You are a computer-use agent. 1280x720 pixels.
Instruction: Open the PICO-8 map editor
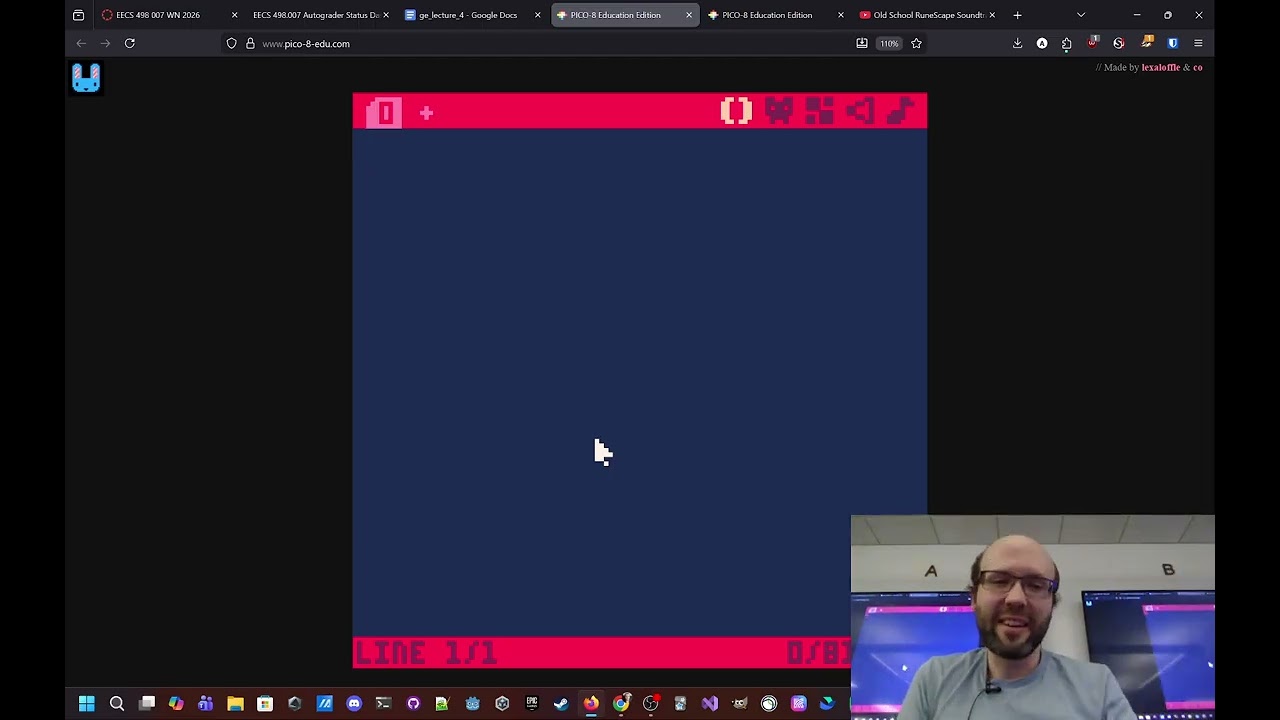click(x=819, y=111)
